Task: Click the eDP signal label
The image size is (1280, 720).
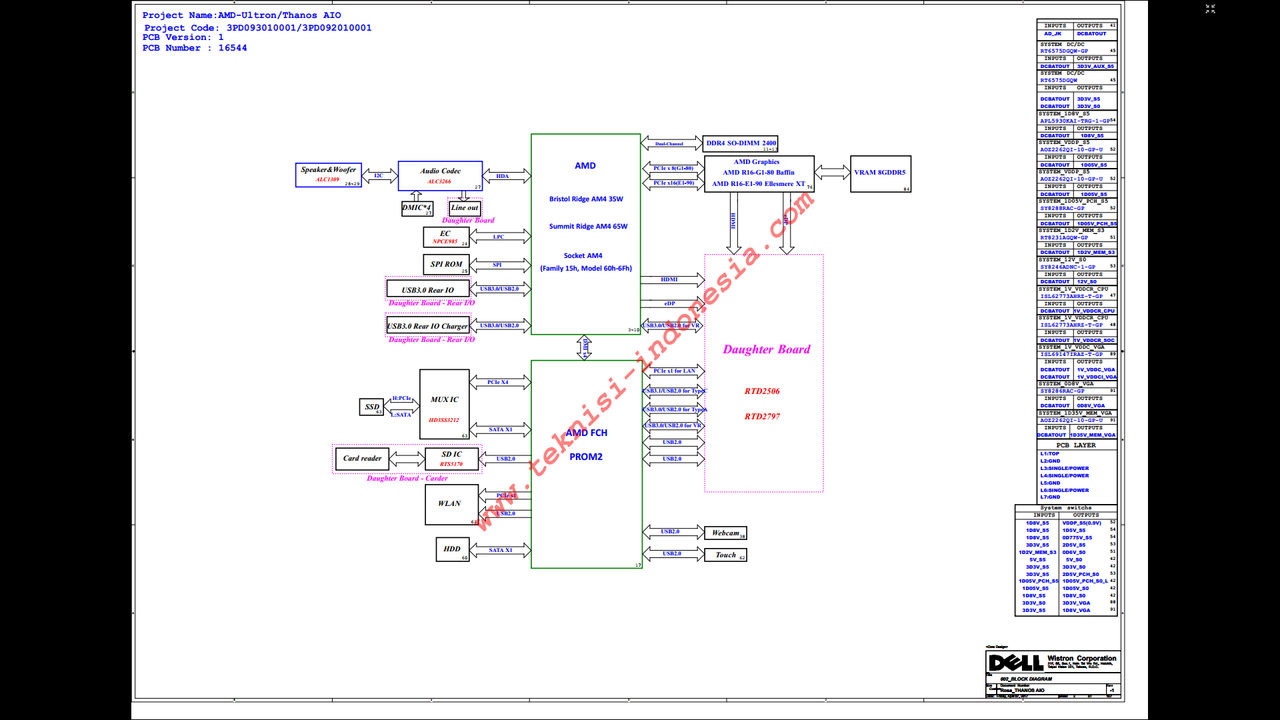Action: pyautogui.click(x=669, y=302)
